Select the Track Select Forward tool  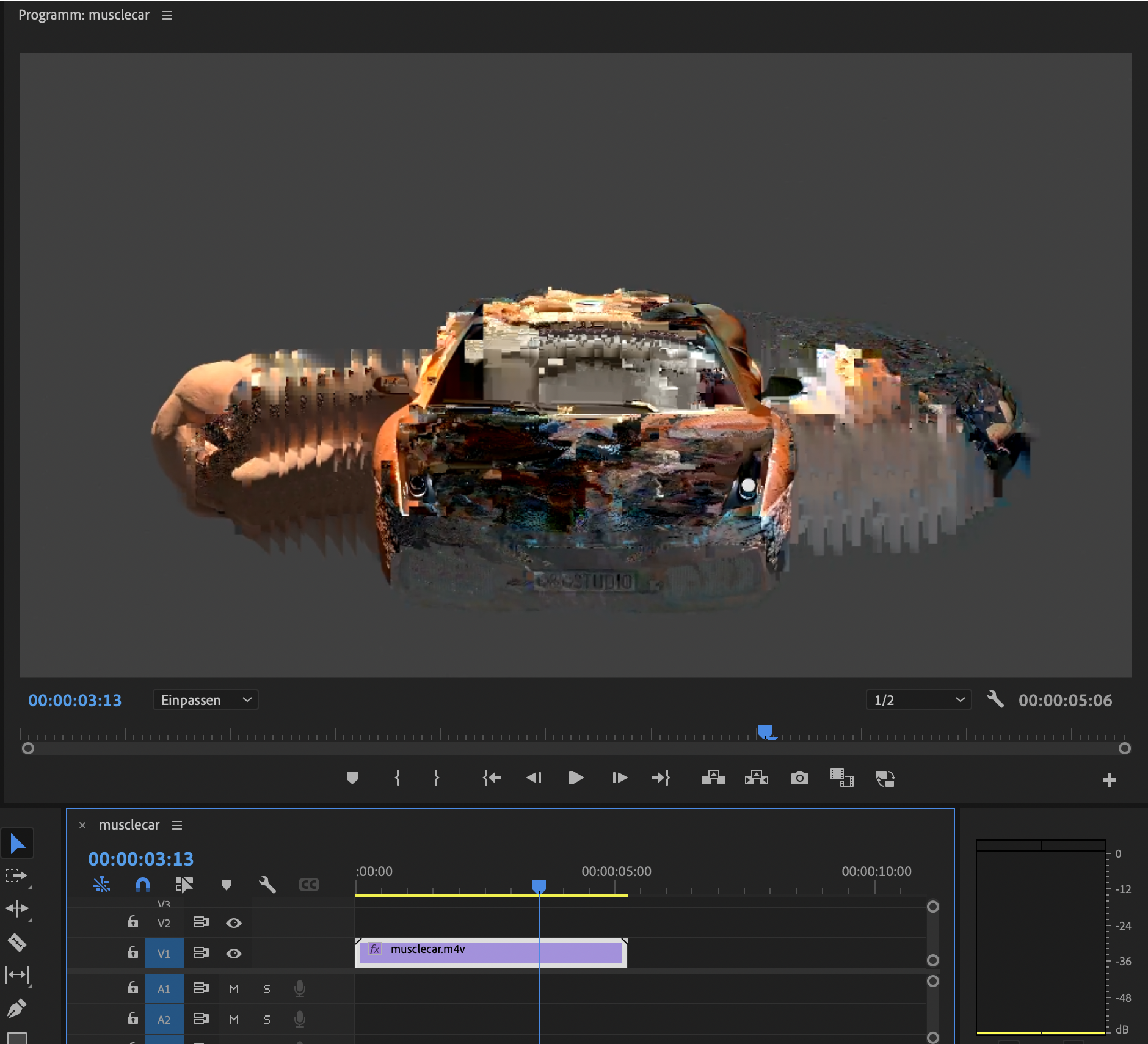[x=16, y=876]
